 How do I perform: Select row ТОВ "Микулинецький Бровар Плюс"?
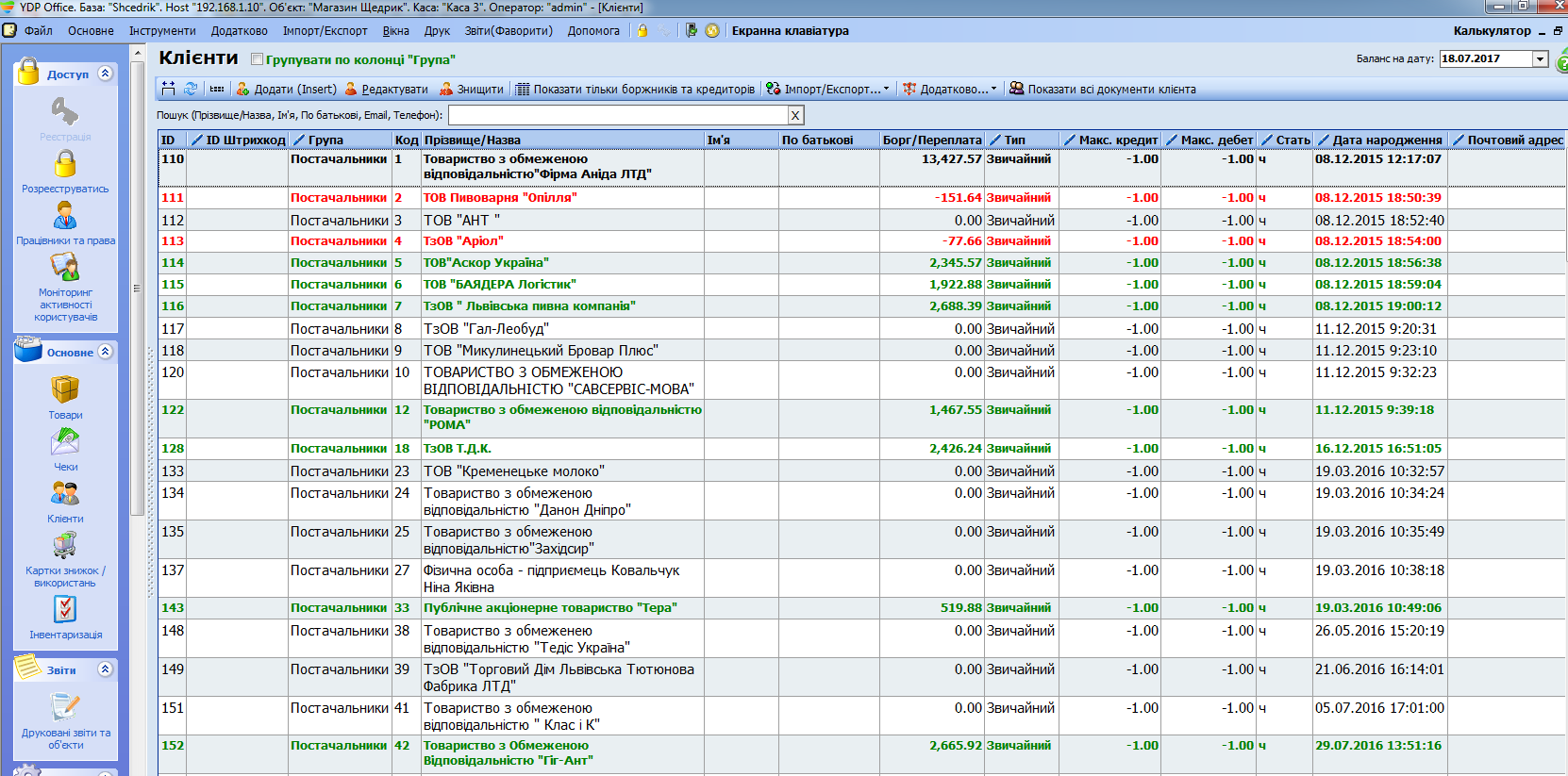click(x=862, y=351)
